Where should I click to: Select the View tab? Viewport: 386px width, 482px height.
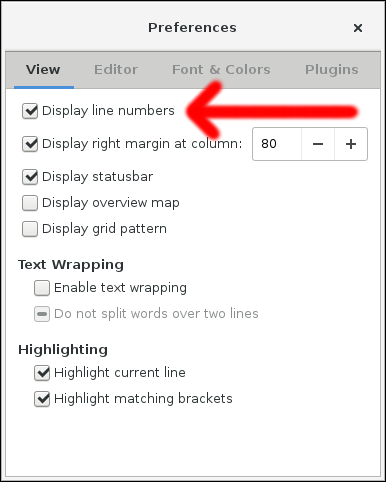tap(43, 70)
